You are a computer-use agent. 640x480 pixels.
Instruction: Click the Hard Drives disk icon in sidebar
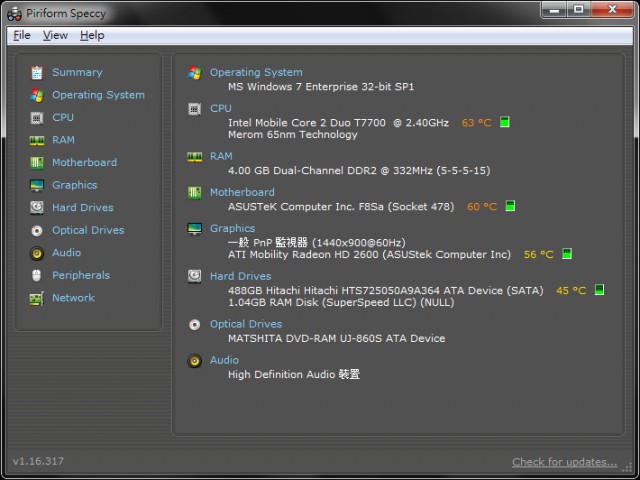click(37, 208)
